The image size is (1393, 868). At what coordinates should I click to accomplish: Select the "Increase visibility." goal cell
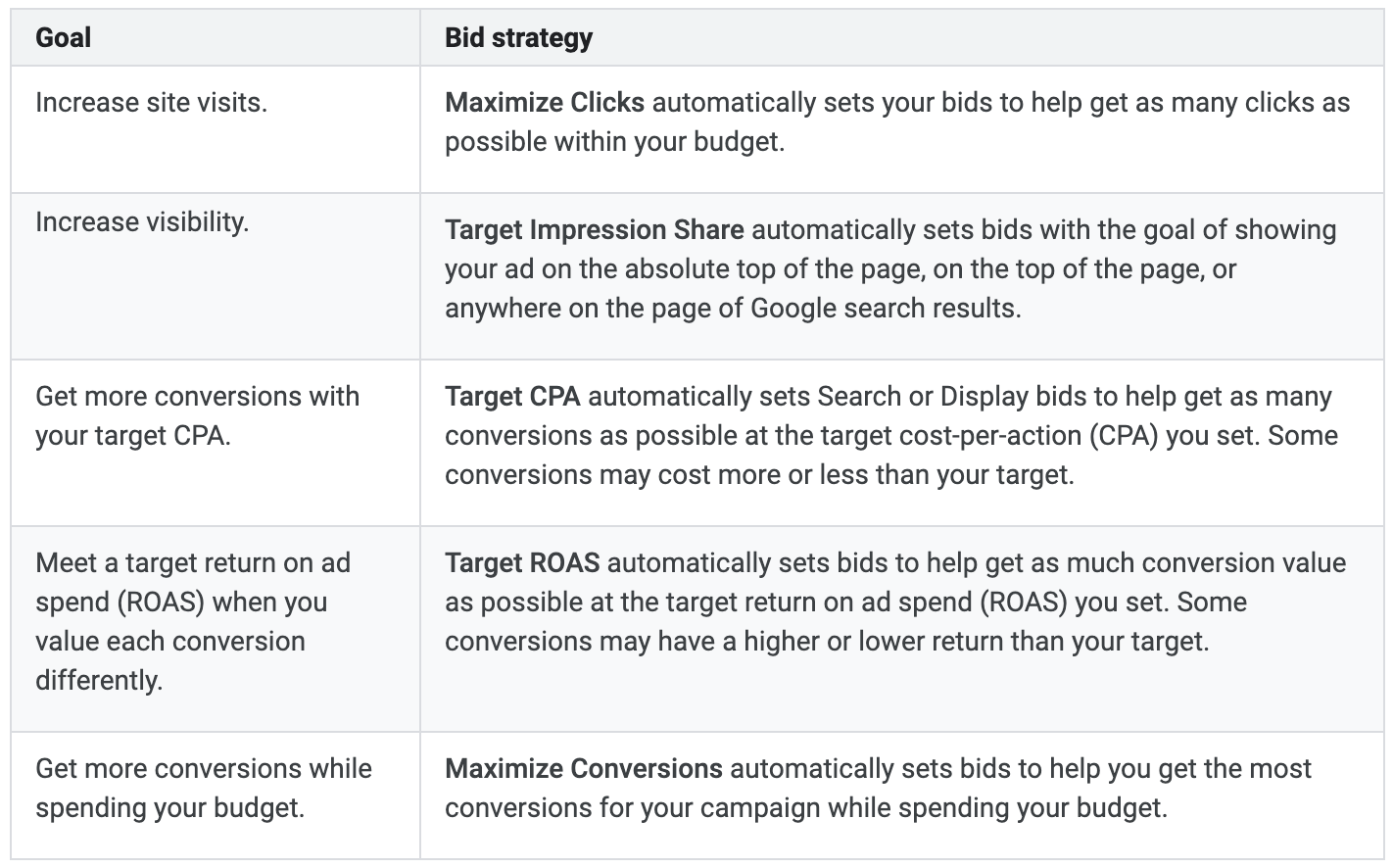[x=142, y=222]
